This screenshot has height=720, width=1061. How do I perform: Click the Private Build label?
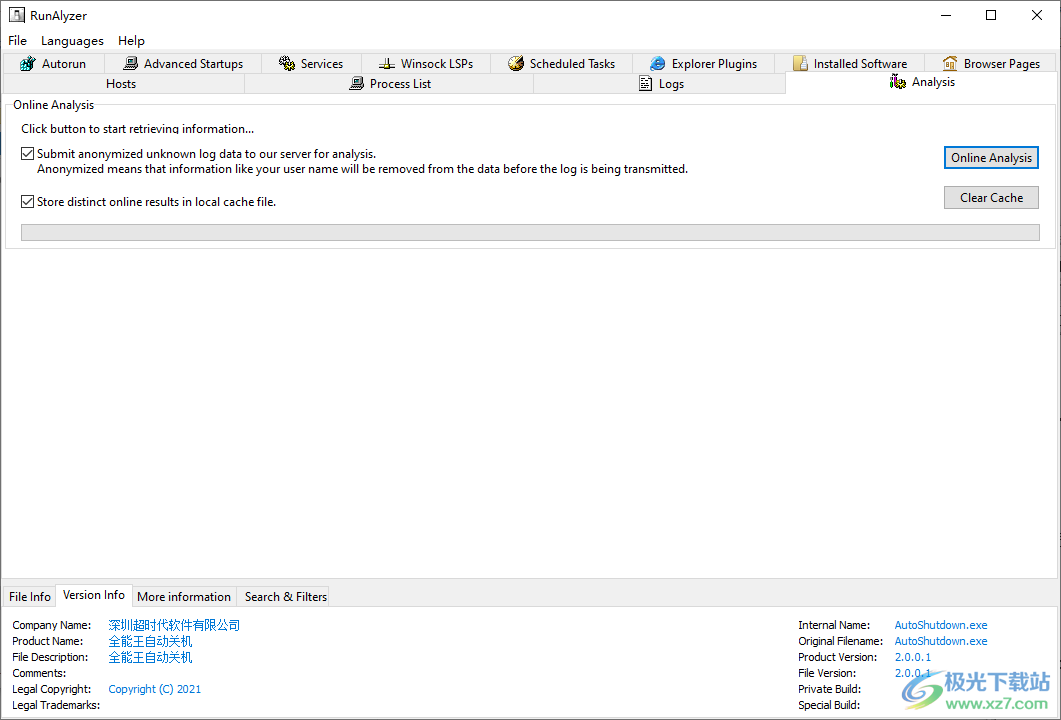830,689
